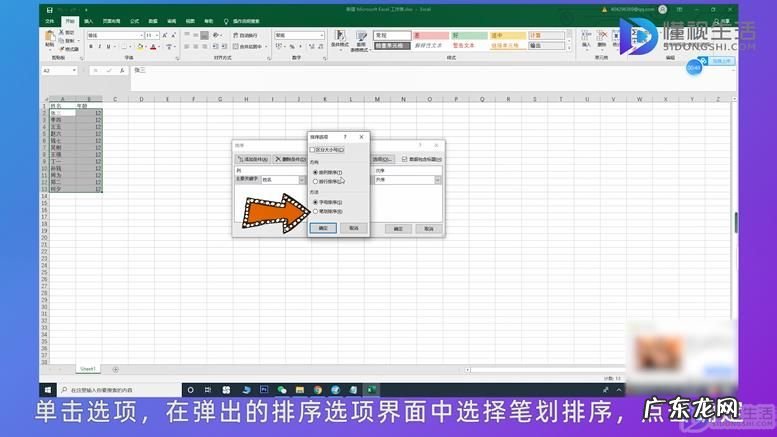Click Excel icon in the taskbar

pyautogui.click(x=371, y=390)
